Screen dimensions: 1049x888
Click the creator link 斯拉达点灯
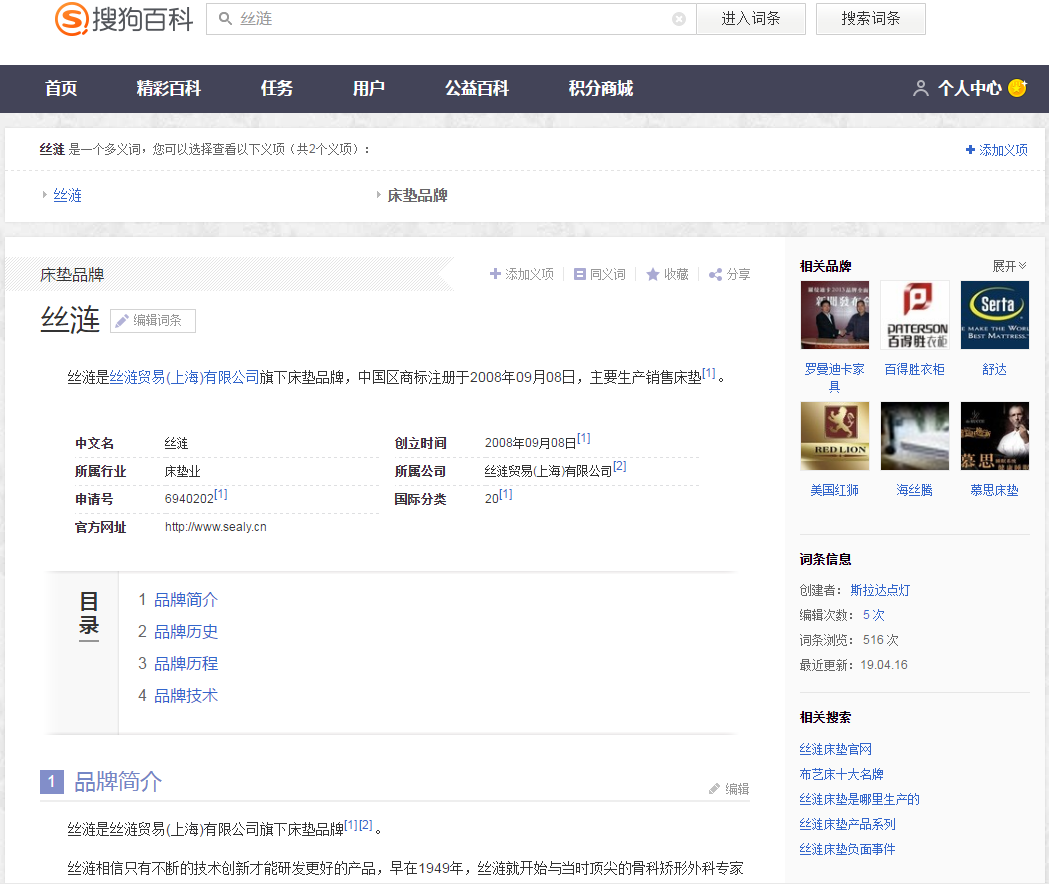point(880,590)
